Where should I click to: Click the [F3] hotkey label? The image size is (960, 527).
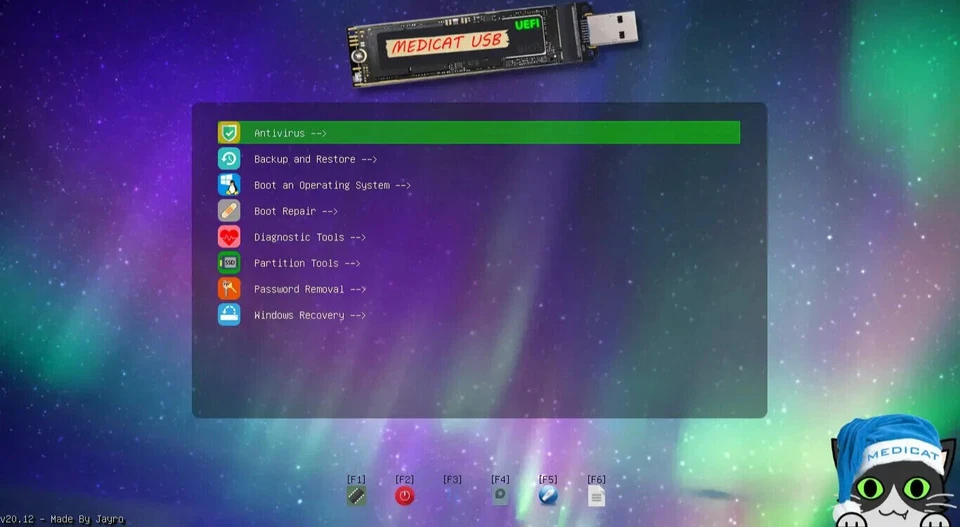[x=452, y=479]
